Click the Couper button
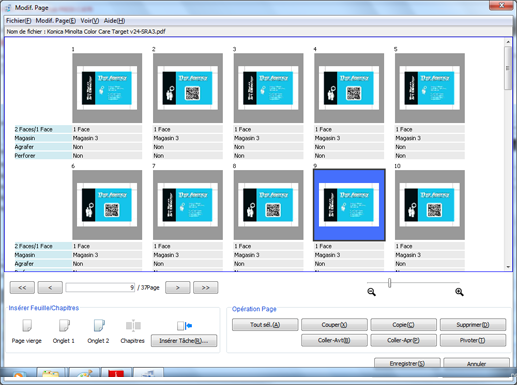The height and width of the screenshot is (385, 517). [334, 325]
